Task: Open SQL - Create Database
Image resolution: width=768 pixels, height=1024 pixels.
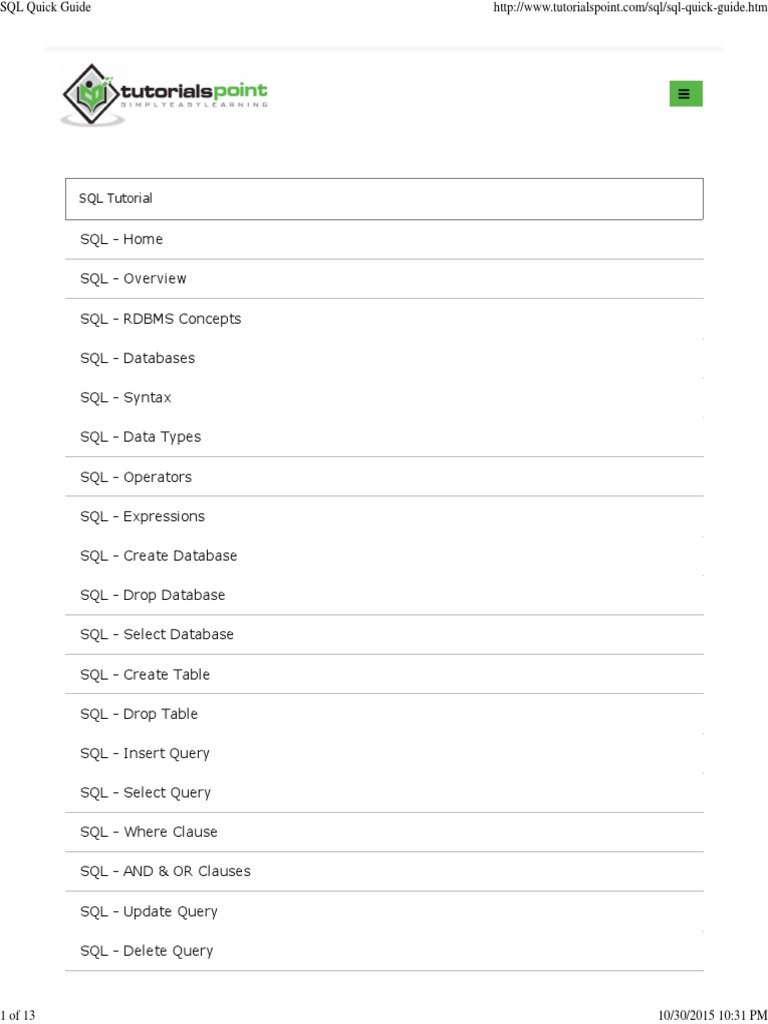Action: coord(159,556)
